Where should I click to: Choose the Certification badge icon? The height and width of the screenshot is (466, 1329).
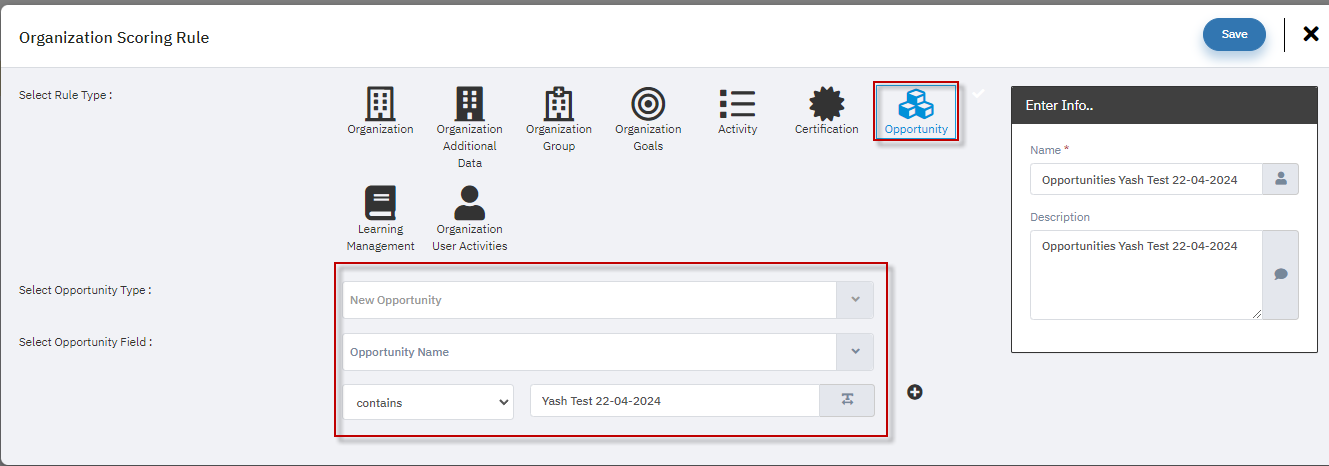[826, 103]
